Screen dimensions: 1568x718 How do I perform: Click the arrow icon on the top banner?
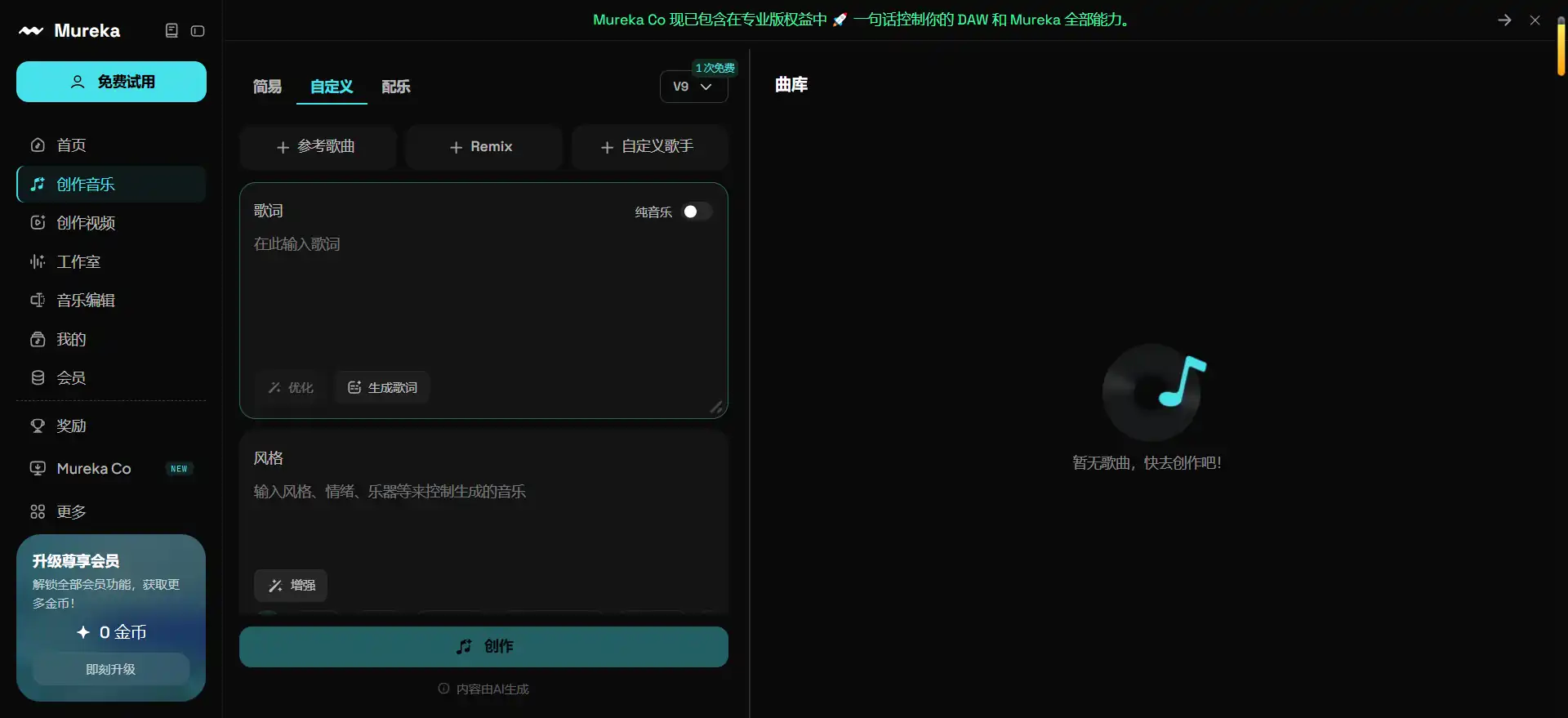[x=1504, y=20]
